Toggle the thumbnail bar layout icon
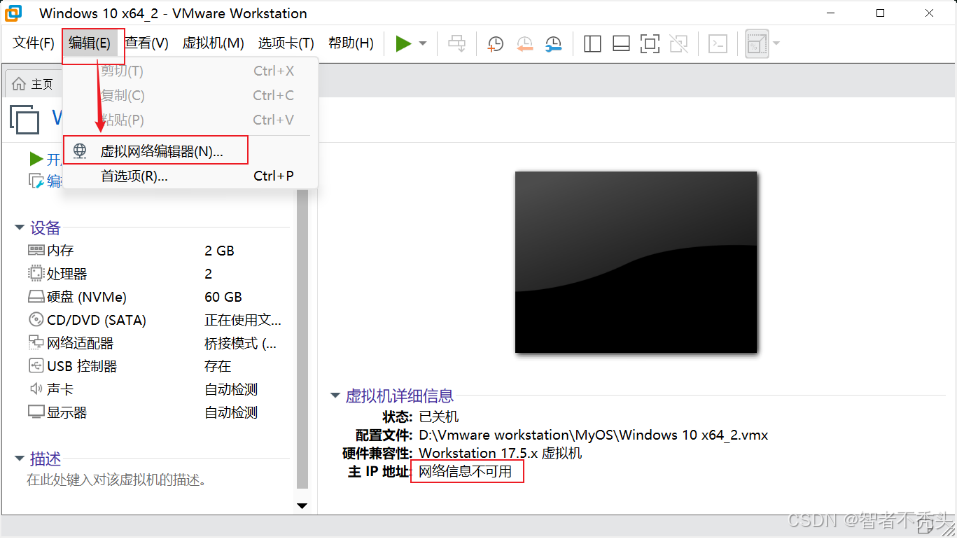Viewport: 957px width, 538px height. pos(621,43)
